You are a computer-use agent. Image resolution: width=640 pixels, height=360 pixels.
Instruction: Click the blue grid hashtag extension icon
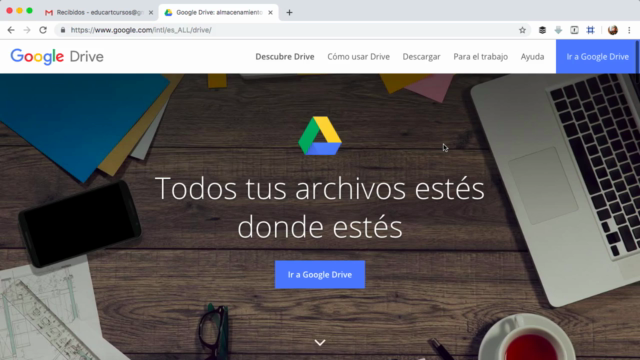pos(590,30)
